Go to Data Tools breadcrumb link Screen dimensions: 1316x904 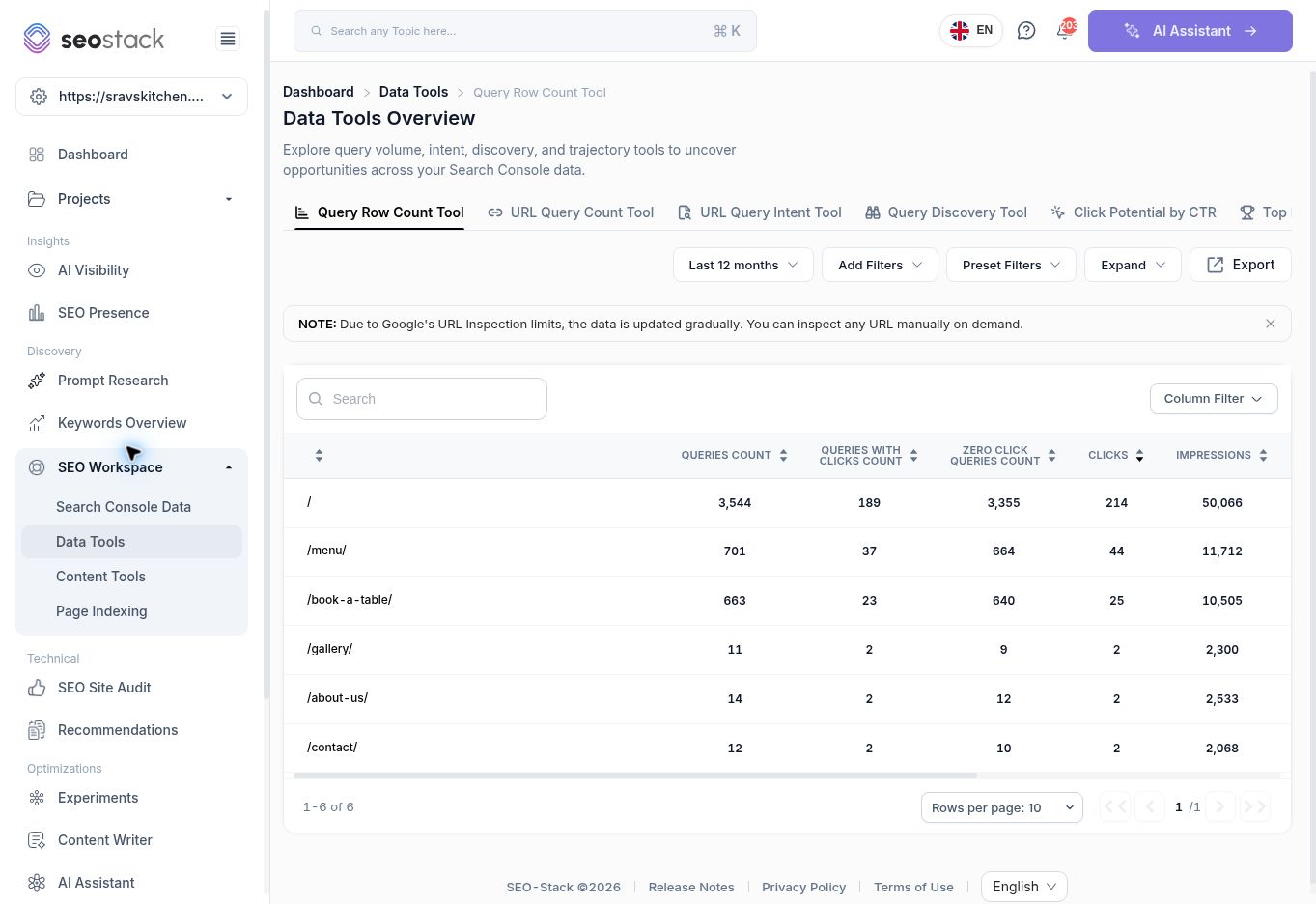(x=413, y=92)
